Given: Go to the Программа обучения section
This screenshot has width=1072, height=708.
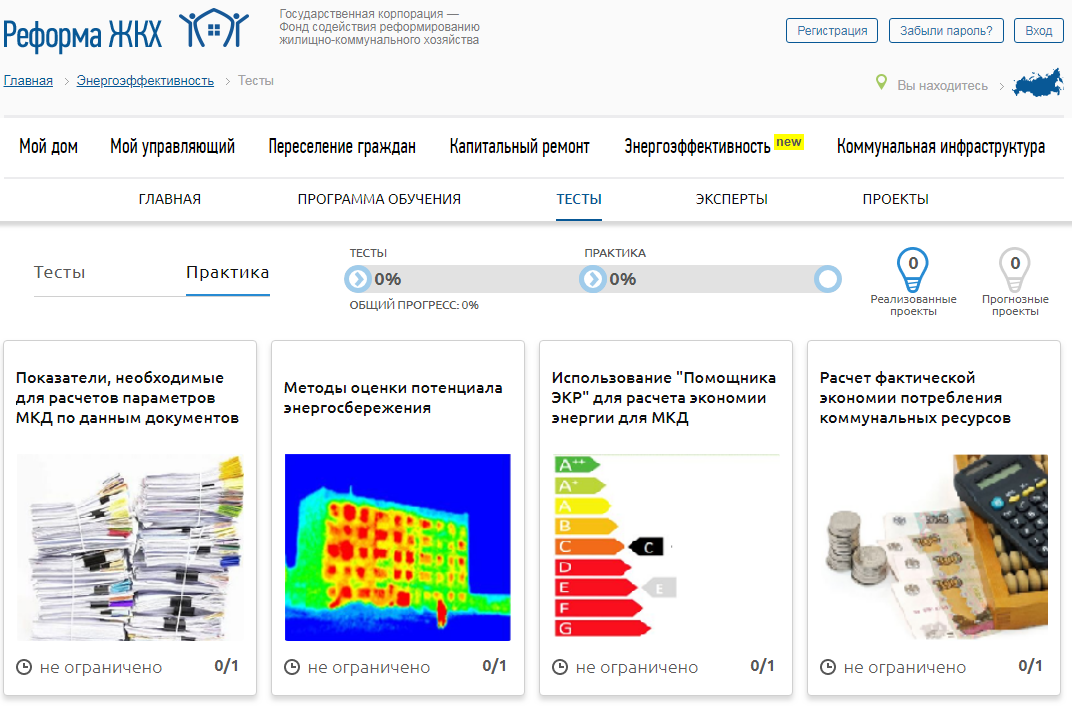Looking at the screenshot, I should (x=379, y=199).
